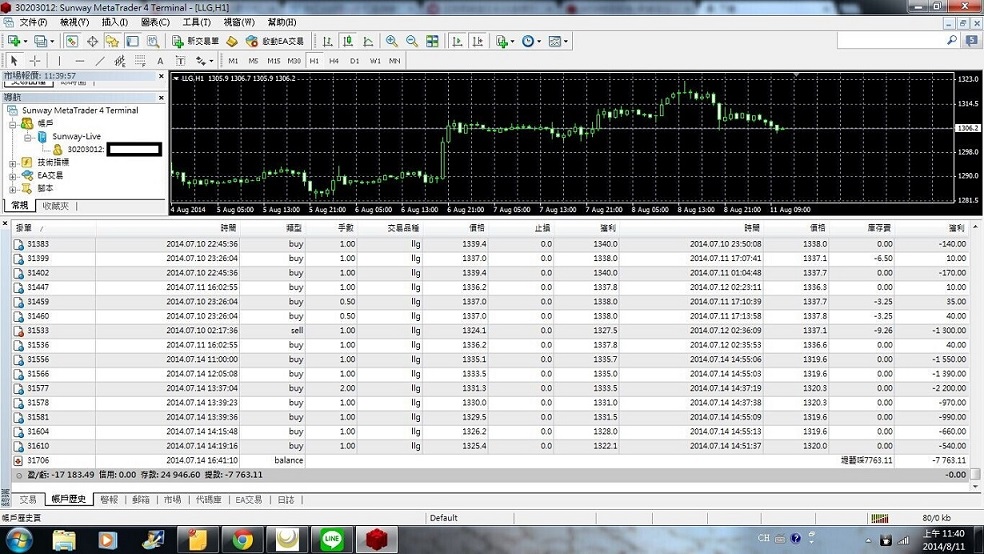Open the 文件(F) menu
The width and height of the screenshot is (984, 554).
coord(33,22)
